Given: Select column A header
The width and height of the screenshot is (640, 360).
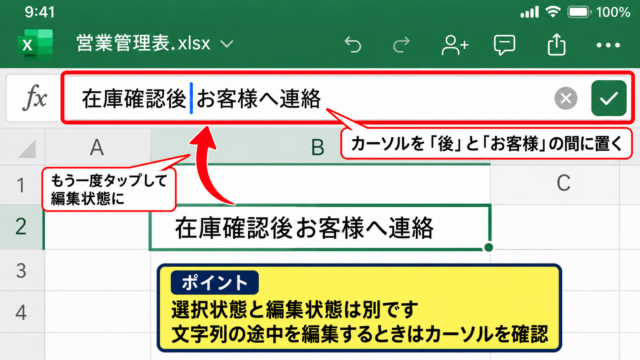Looking at the screenshot, I should coord(97,147).
